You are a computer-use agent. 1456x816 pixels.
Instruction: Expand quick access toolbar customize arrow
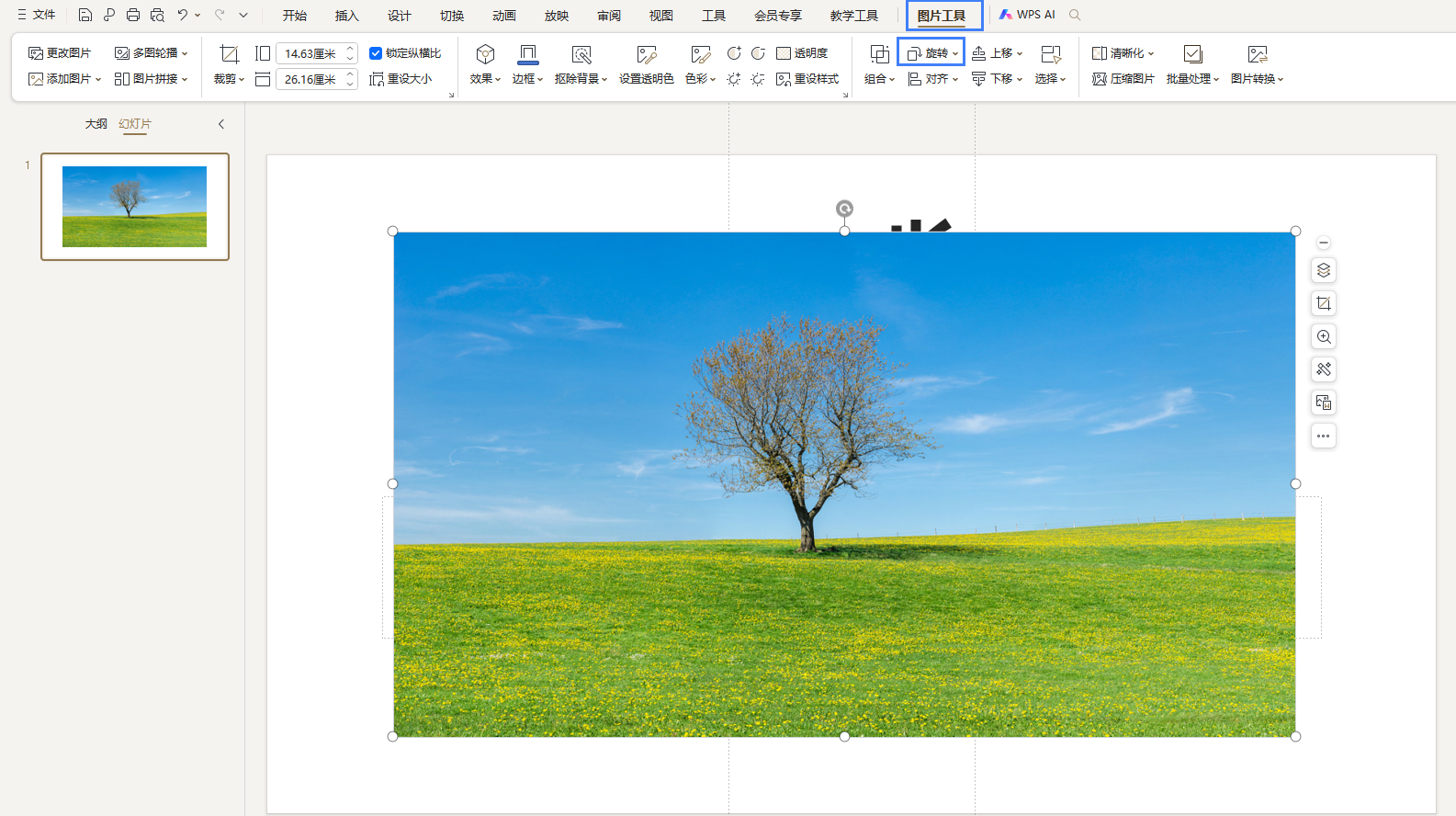pos(243,15)
